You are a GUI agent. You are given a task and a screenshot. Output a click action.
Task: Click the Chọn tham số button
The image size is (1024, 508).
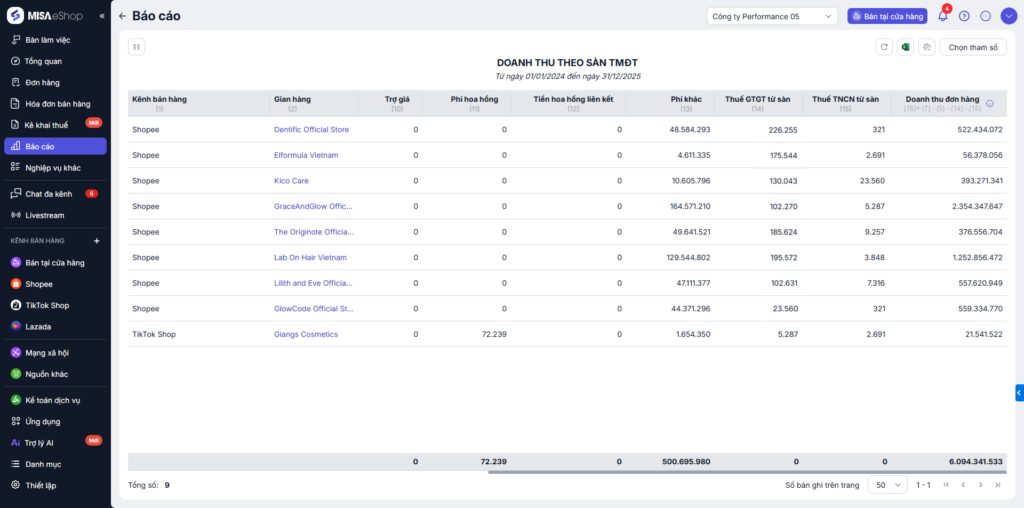pyautogui.click(x=972, y=47)
